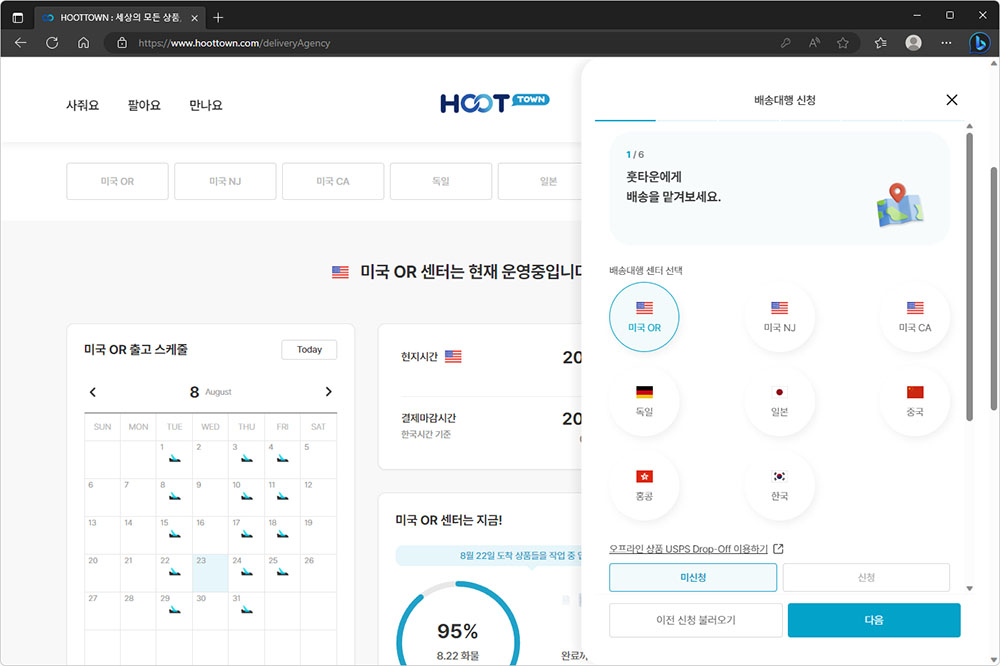Switch to 미국 OR center tab
Image resolution: width=1000 pixels, height=666 pixels.
click(x=117, y=181)
